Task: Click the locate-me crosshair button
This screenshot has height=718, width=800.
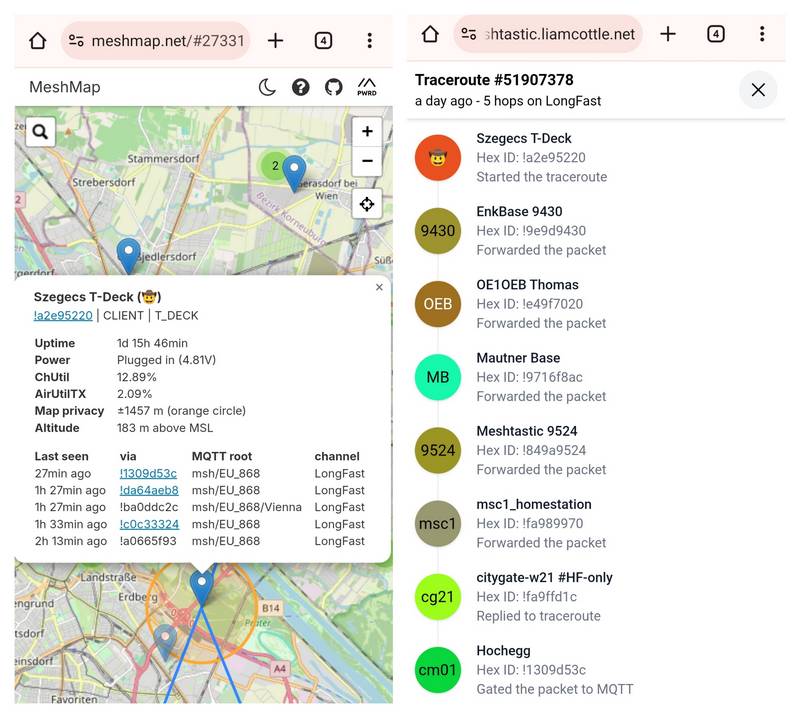Action: click(x=367, y=204)
